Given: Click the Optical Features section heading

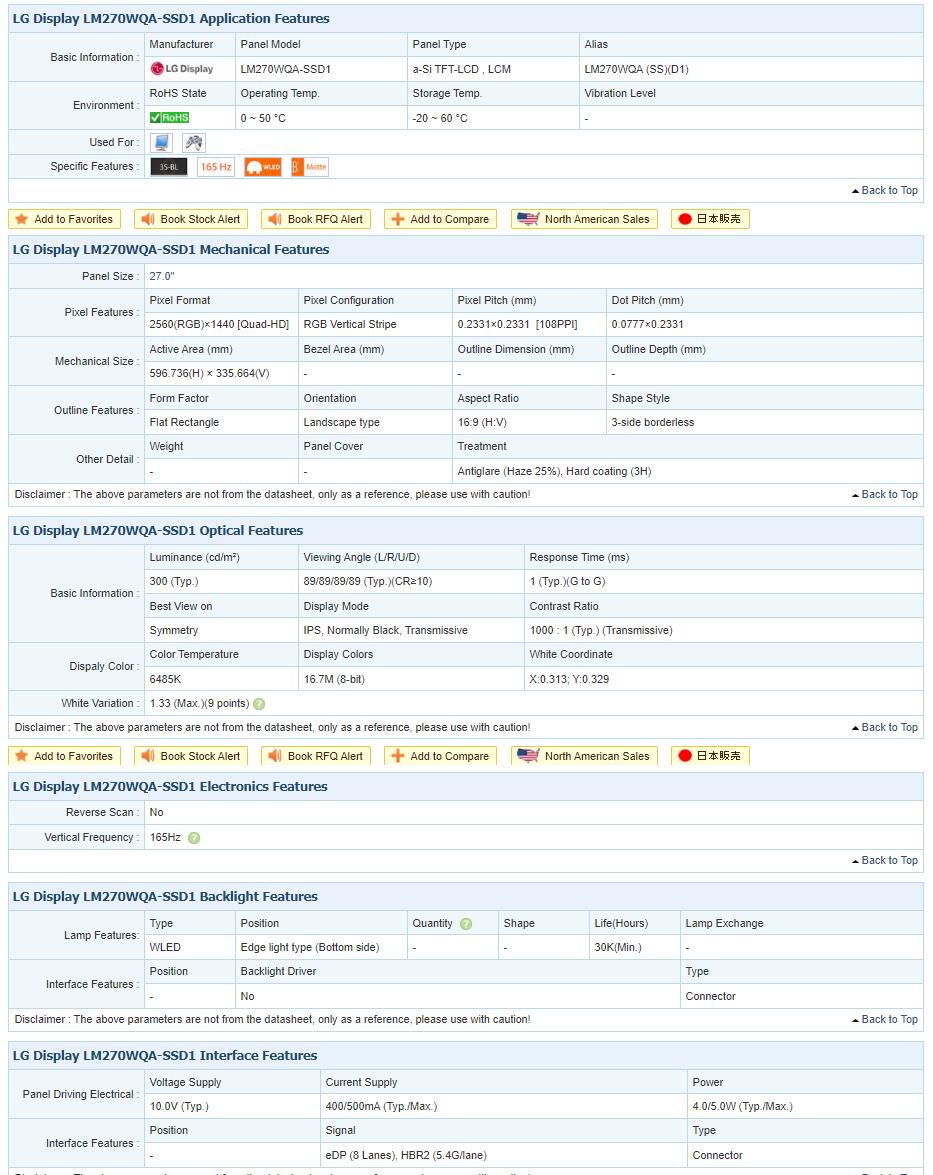Looking at the screenshot, I should coord(157,531).
